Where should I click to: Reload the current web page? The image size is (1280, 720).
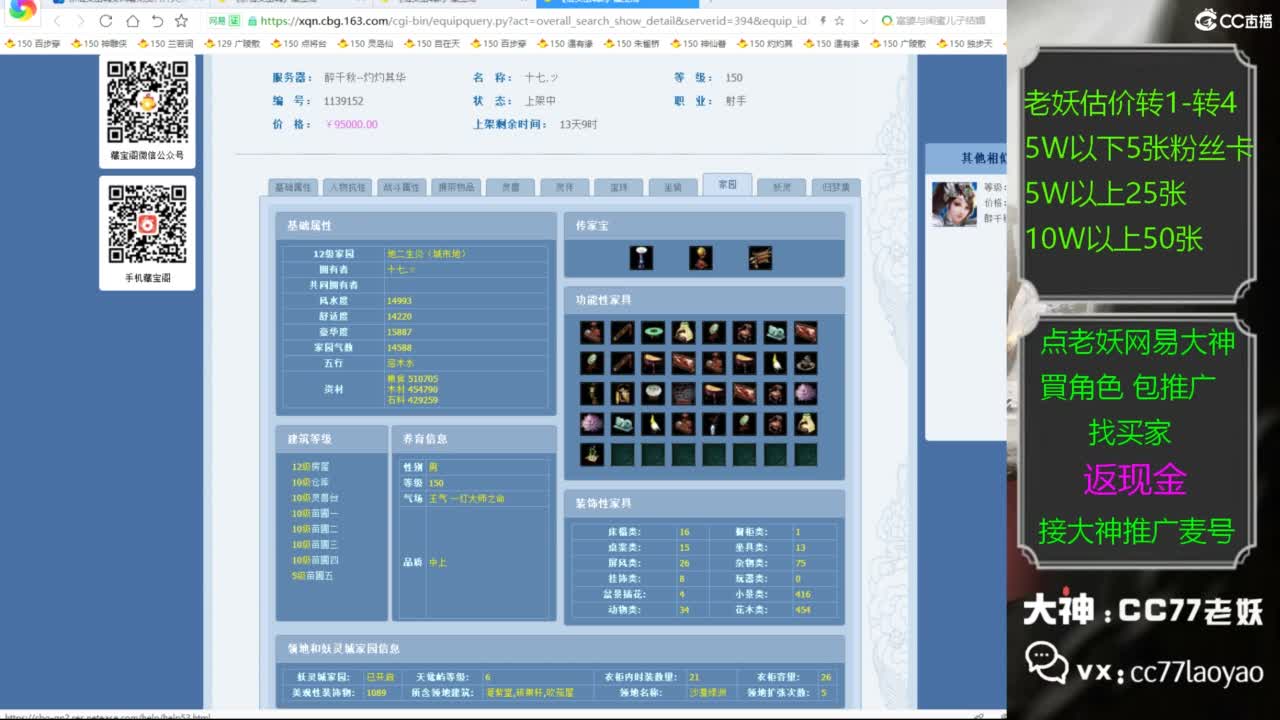(107, 20)
